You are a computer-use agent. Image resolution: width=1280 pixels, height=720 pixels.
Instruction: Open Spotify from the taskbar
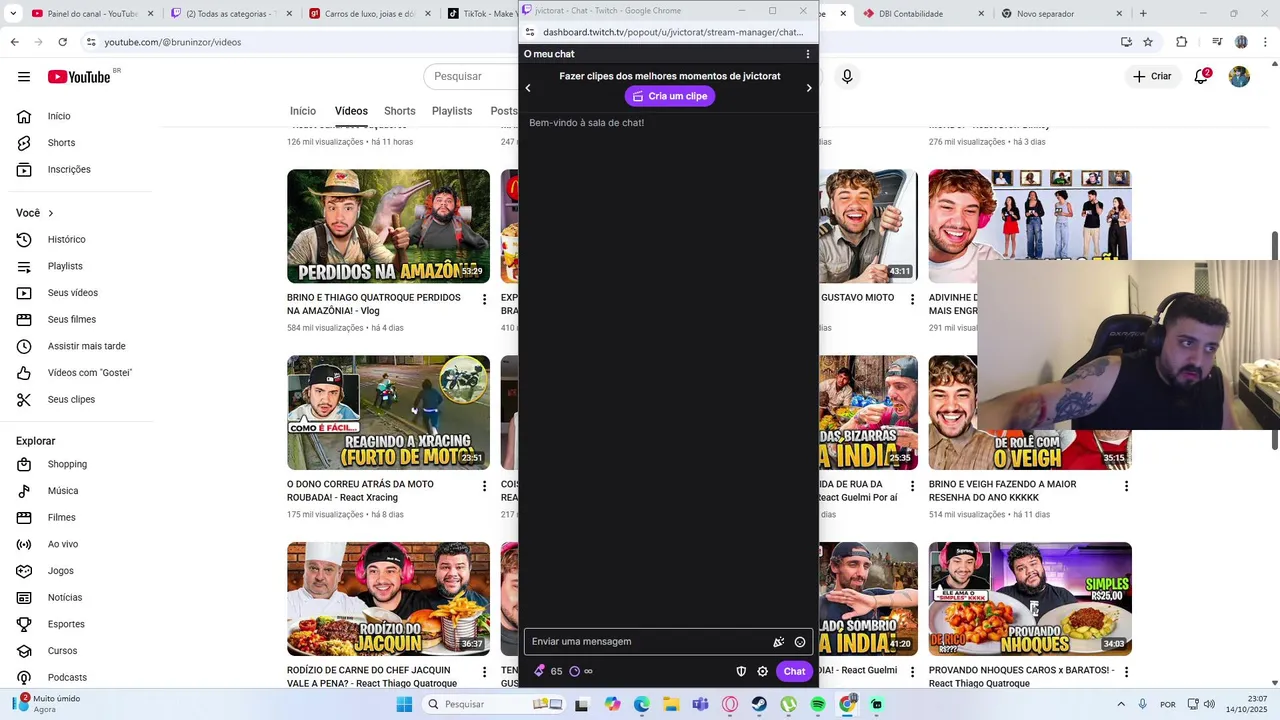[818, 704]
